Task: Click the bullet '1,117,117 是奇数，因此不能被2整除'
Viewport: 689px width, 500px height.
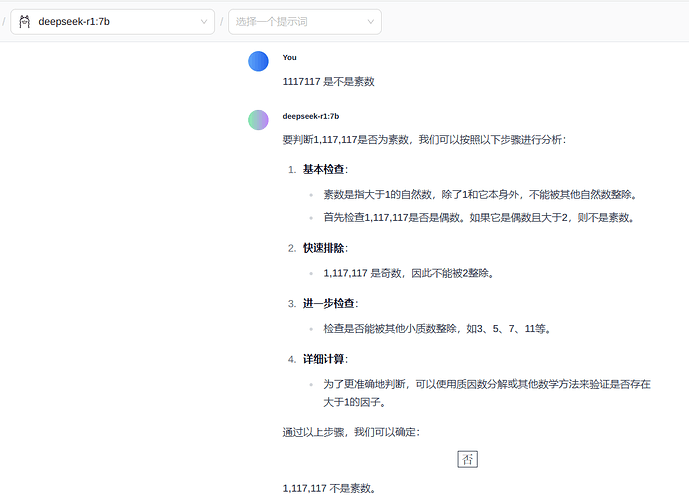Action: (x=409, y=273)
